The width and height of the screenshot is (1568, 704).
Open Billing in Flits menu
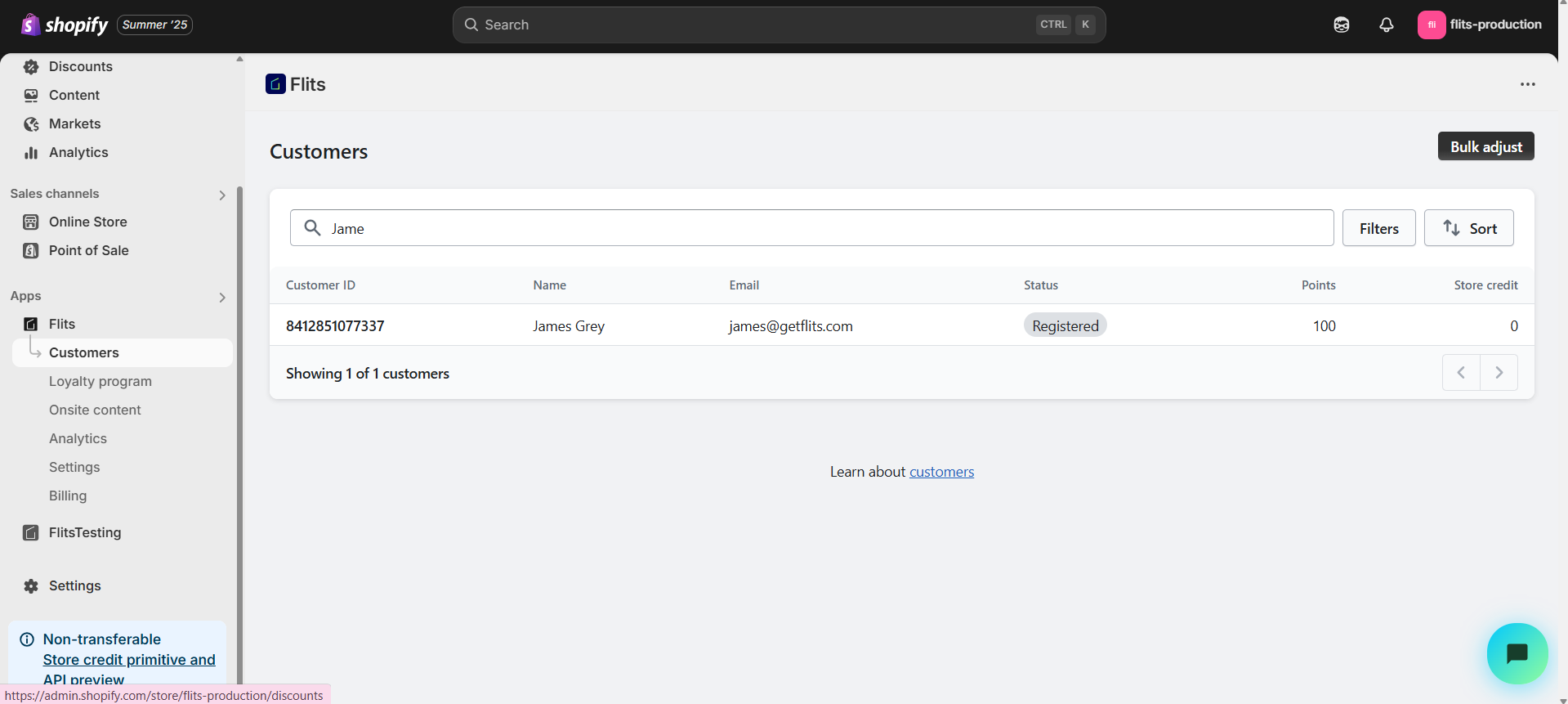[x=68, y=495]
